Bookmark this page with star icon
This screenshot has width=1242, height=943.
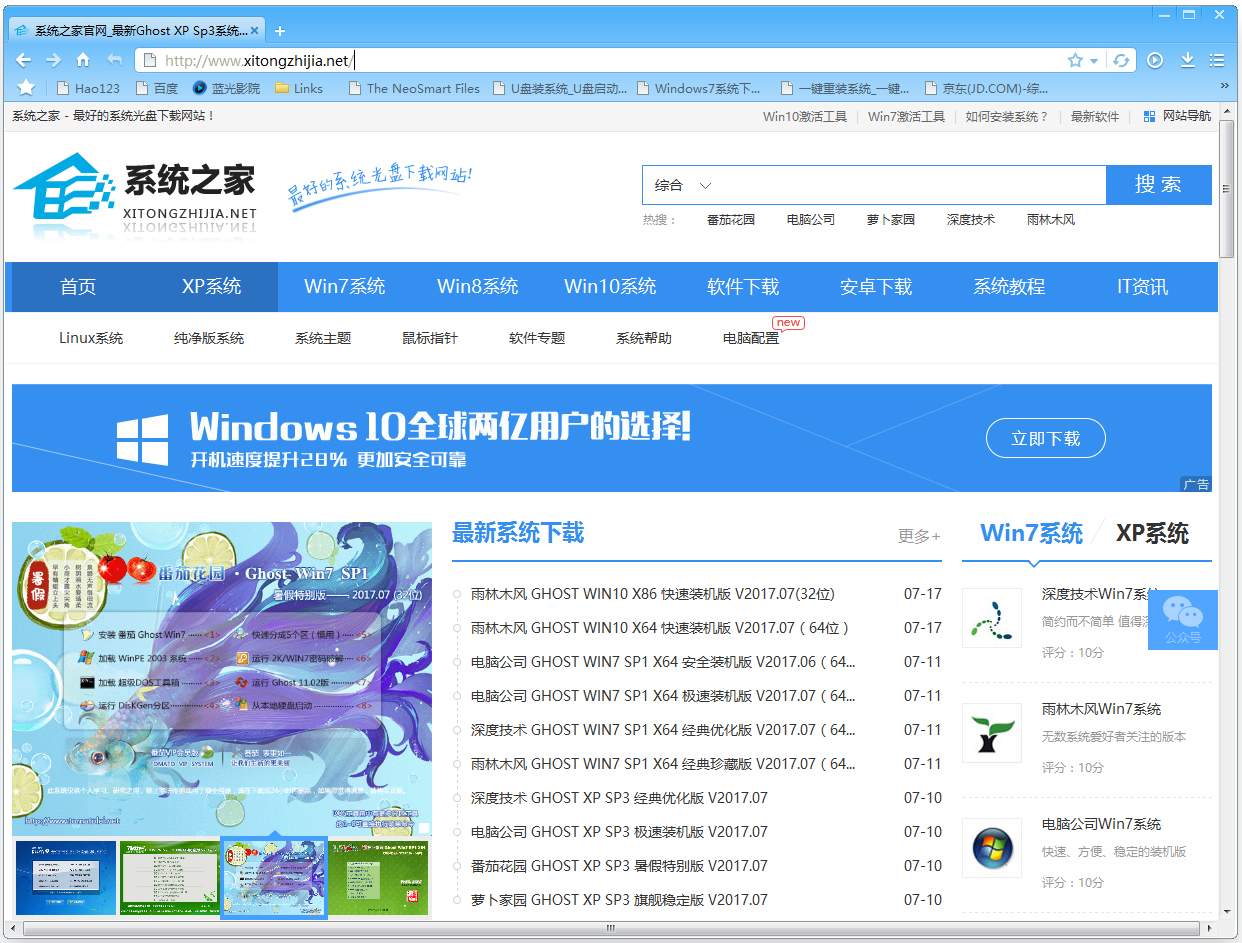(1075, 60)
